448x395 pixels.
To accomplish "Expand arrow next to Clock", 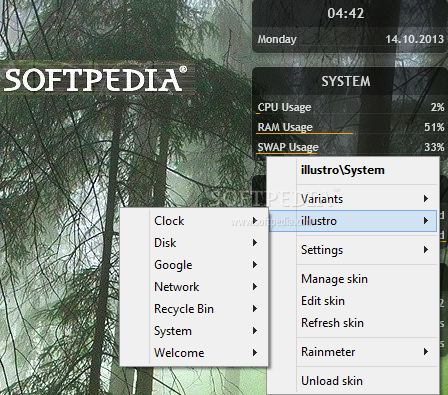I will tap(255, 221).
